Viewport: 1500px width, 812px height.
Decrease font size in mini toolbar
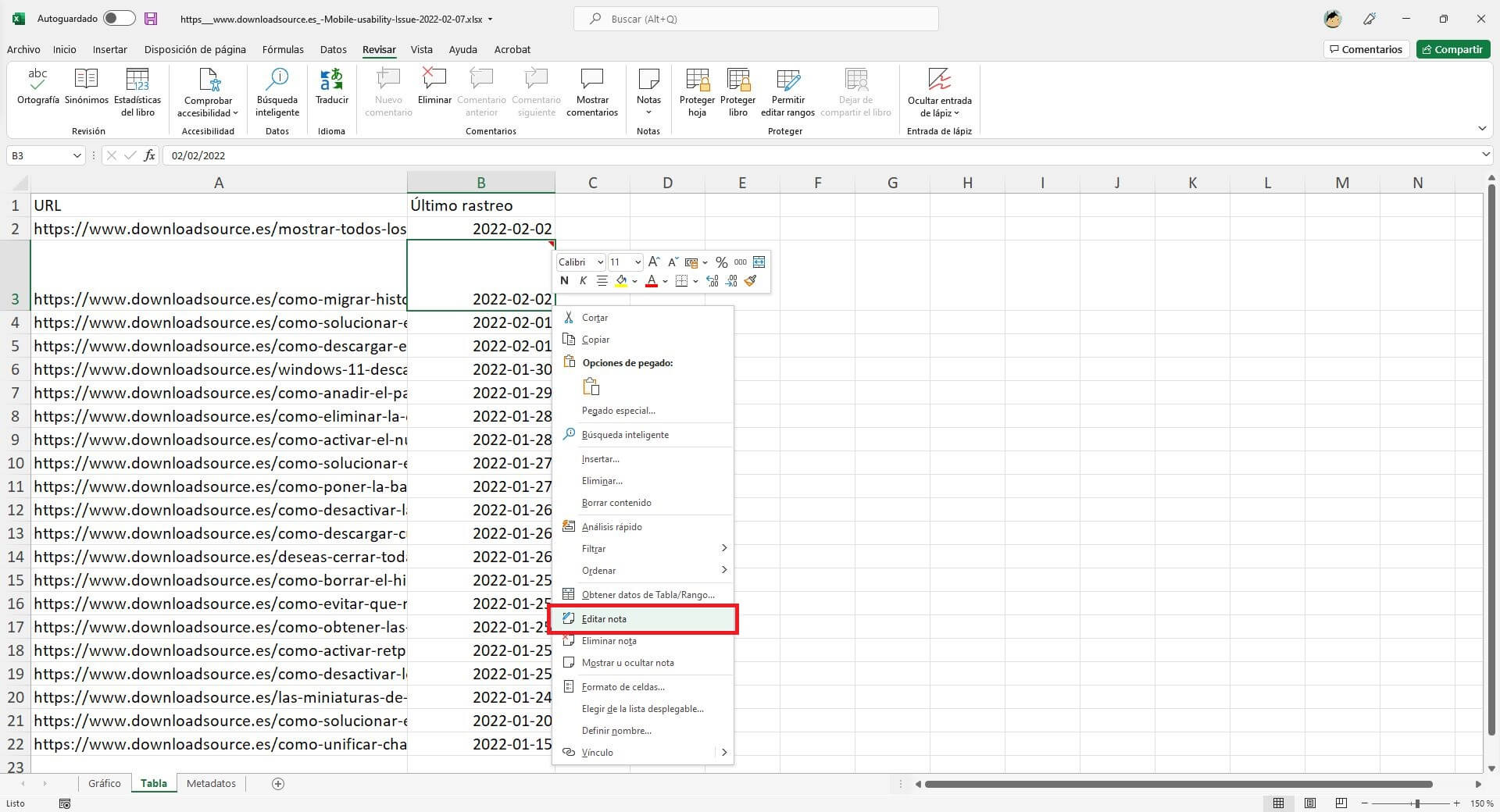coord(672,262)
